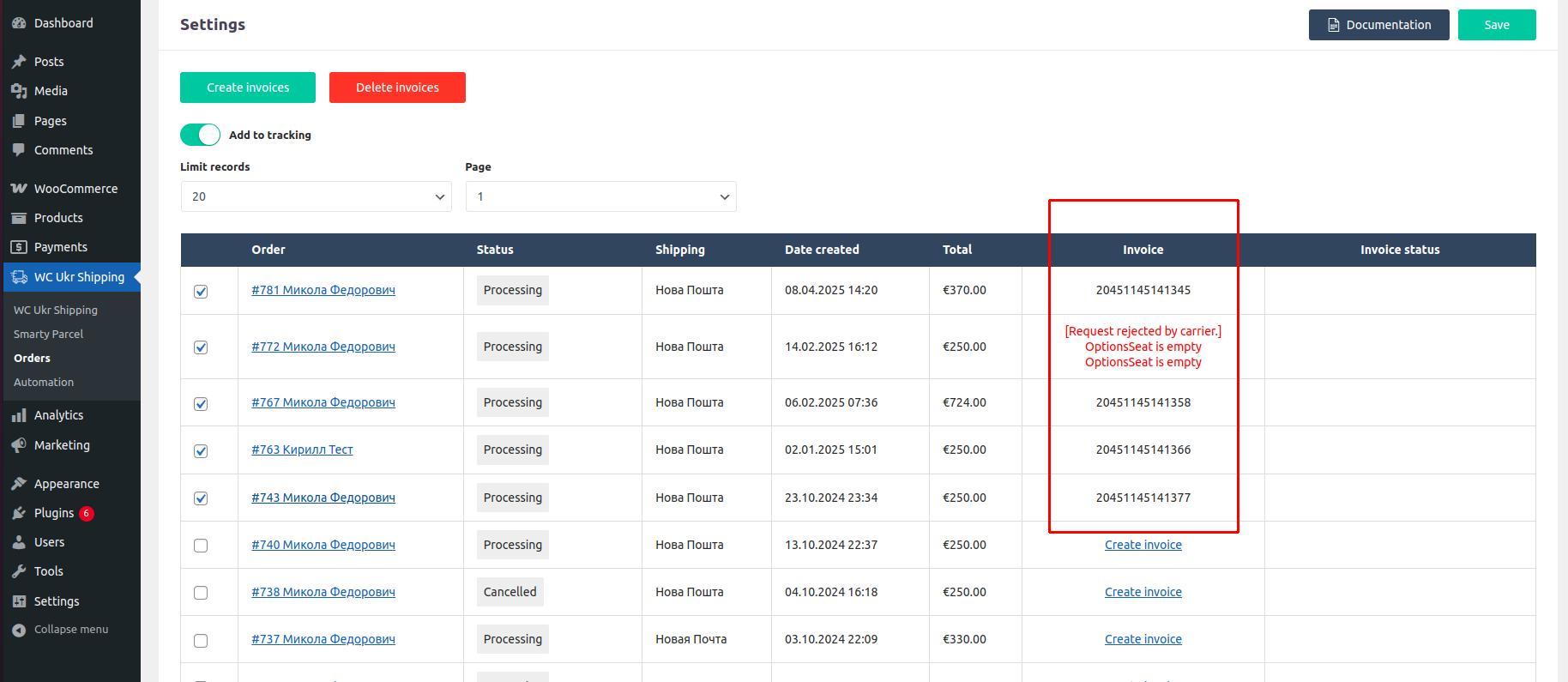Screen dimensions: 1568x682
Task: Click the Analytics bar chart icon
Action: [x=19, y=415]
